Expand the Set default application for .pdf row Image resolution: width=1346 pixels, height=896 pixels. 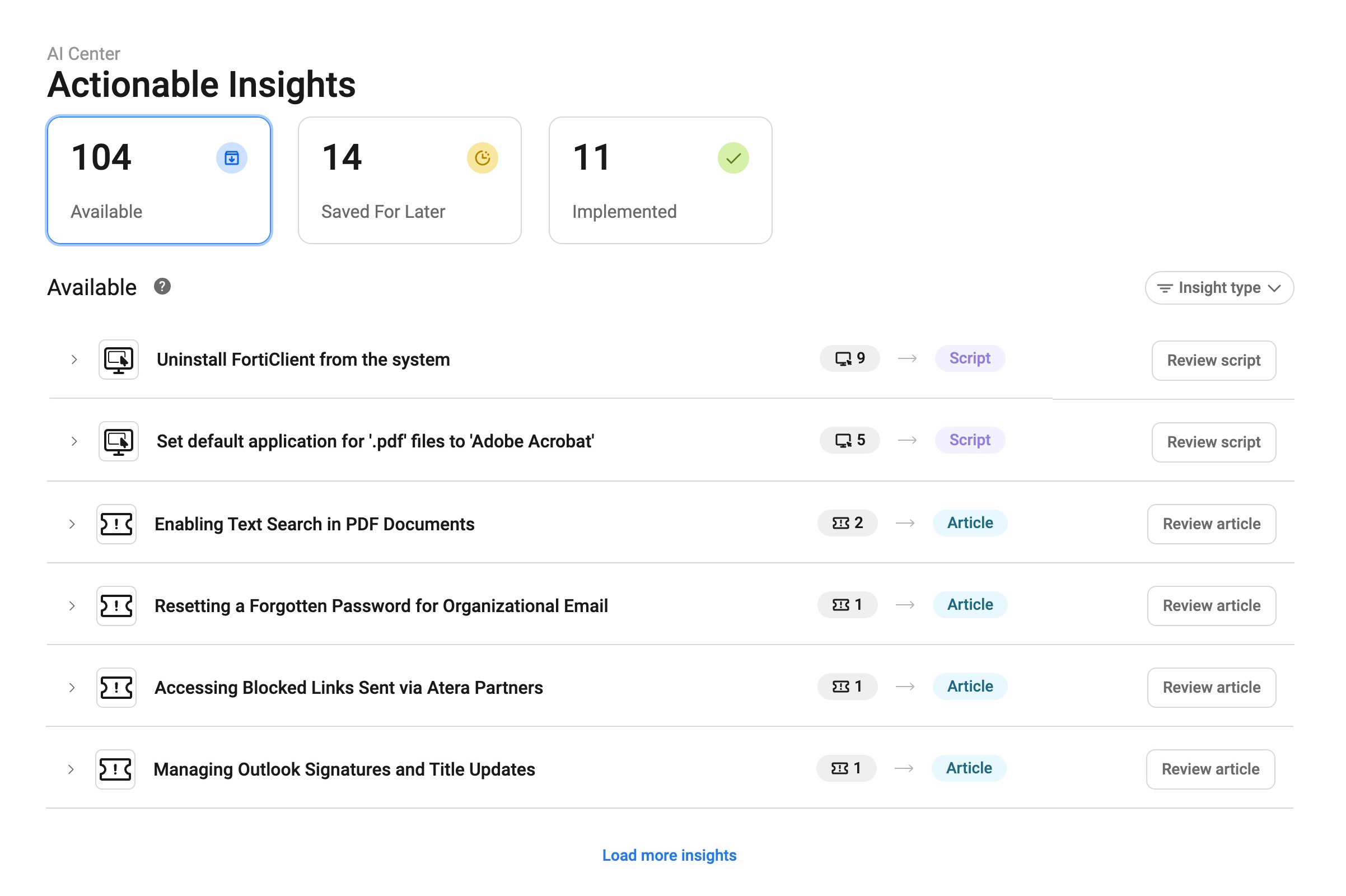click(x=74, y=441)
